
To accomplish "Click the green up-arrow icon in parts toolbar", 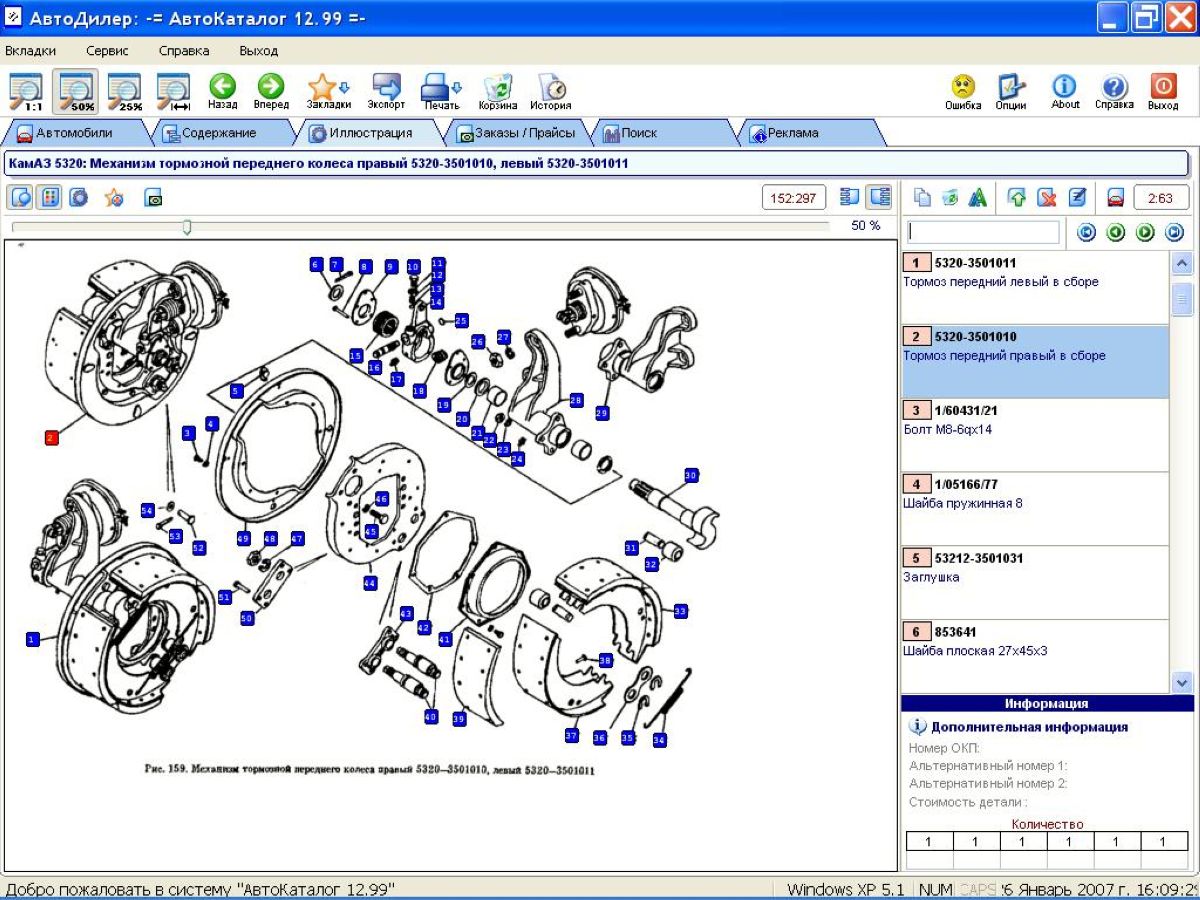I will tap(1017, 198).
